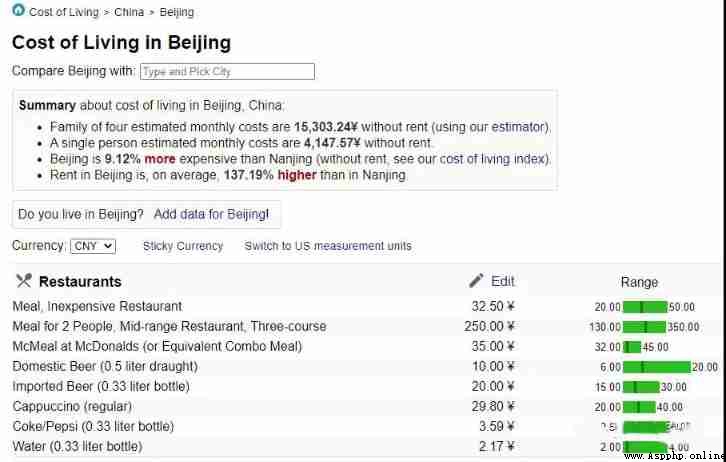Open Cost of Living breadcrumb link
This screenshot has height=462, width=726.
coord(64,12)
